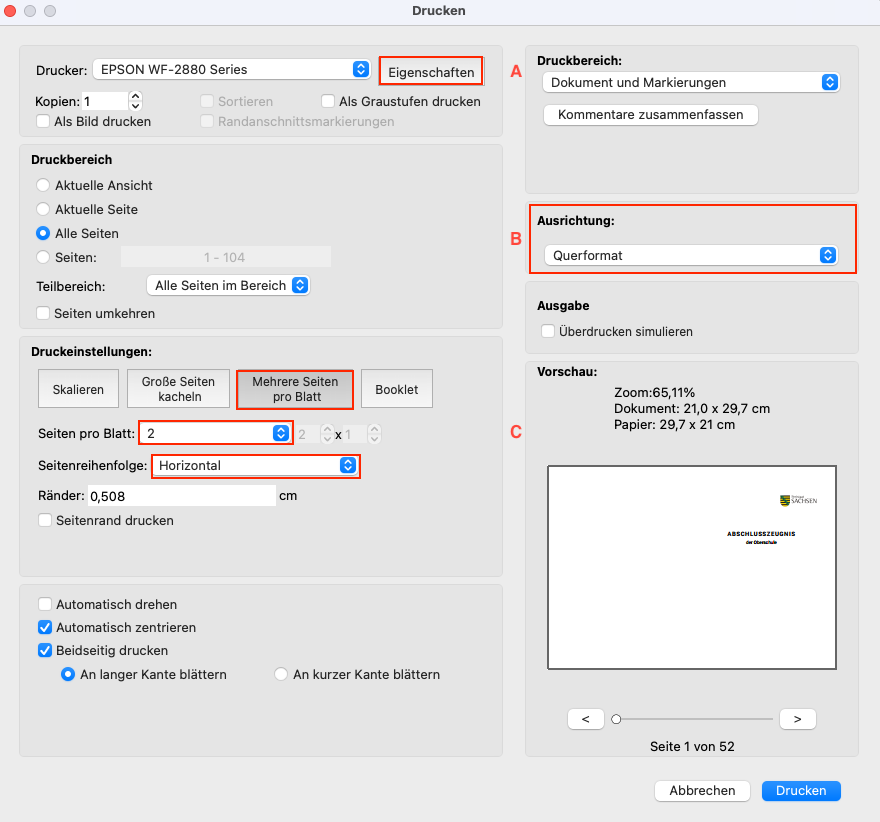Click the previous page arrow under preview
This screenshot has height=822, width=880.
[585, 718]
